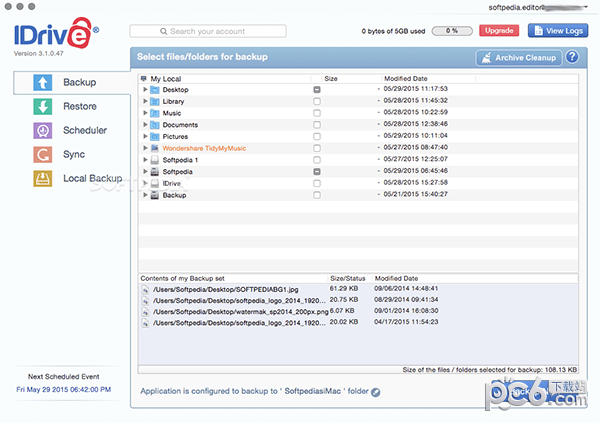
Task: Check the Backup drive checkbox
Action: tap(317, 195)
